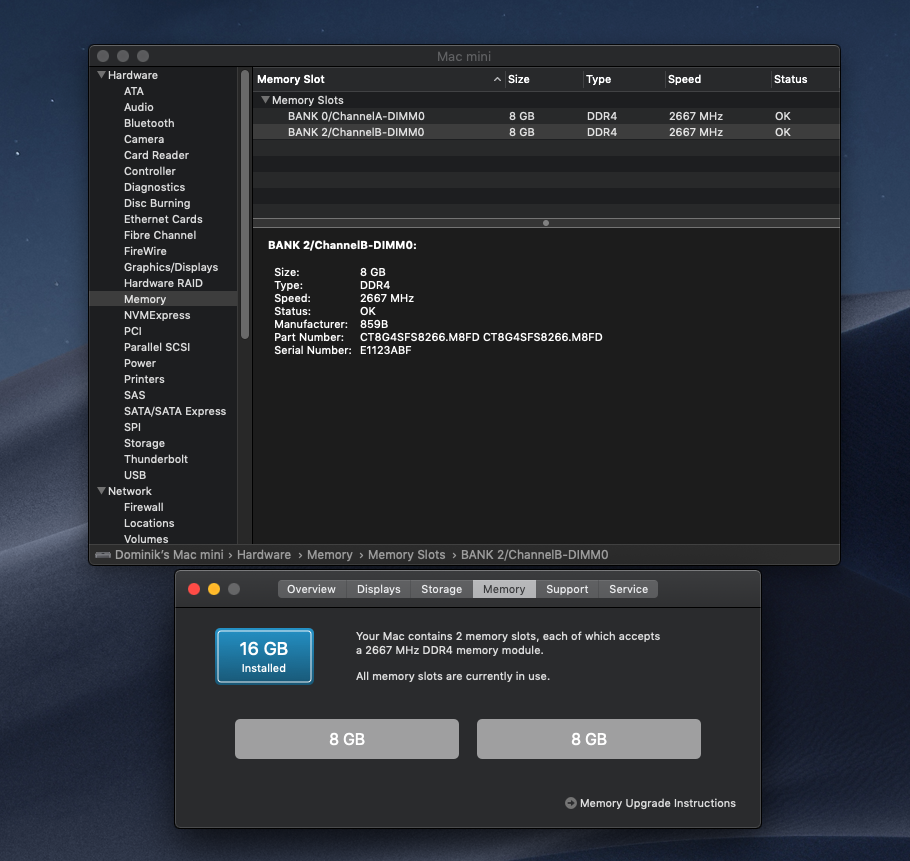Select Parallel SCSI in the sidebar
This screenshot has width=910, height=861.
[x=157, y=347]
